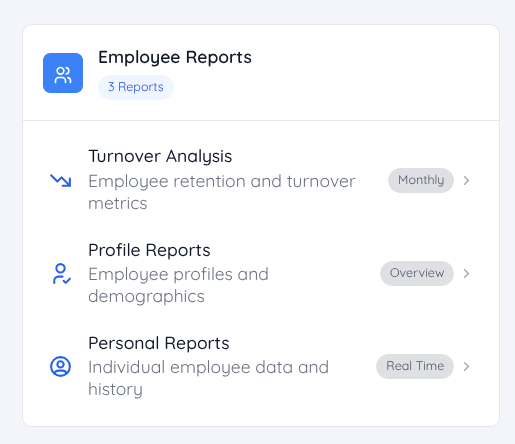515x444 pixels.
Task: Expand the Profile Reports row chevron
Action: tap(466, 273)
